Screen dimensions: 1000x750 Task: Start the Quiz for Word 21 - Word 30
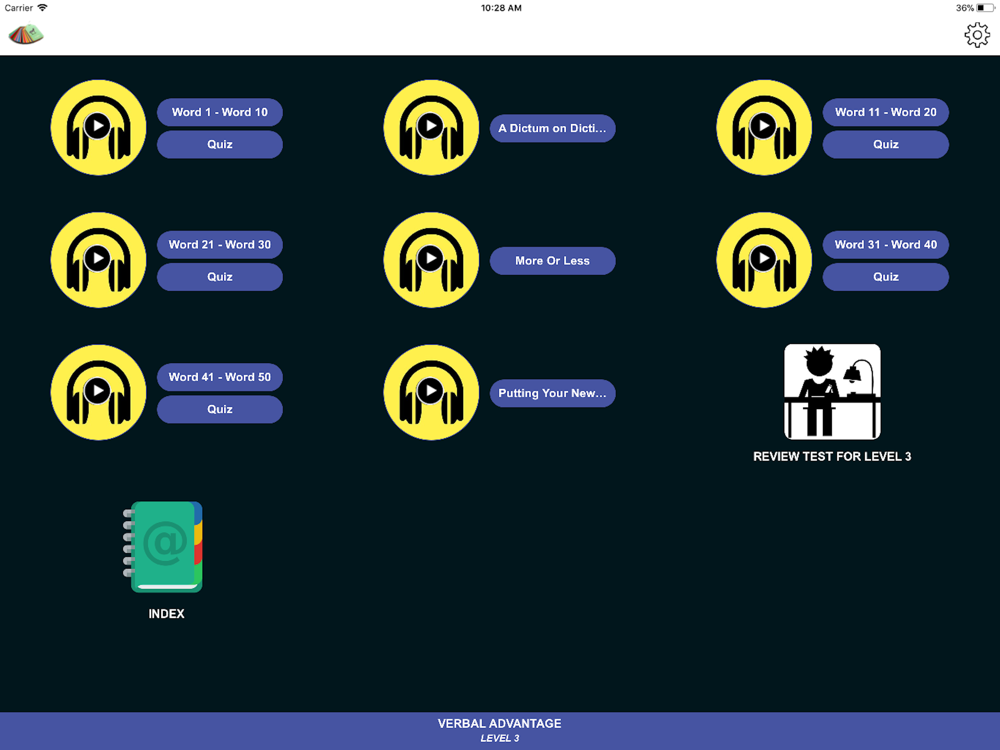(220, 277)
